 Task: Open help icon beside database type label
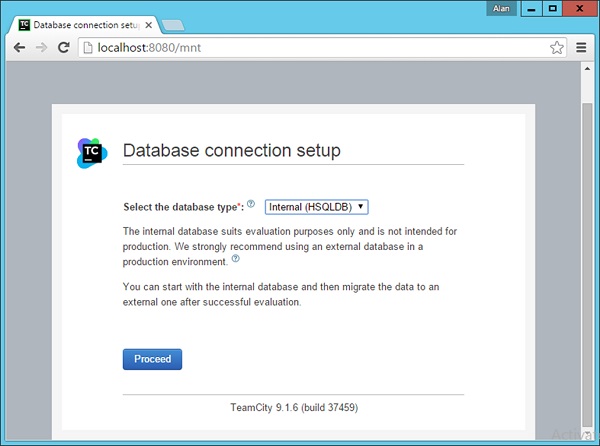point(251,205)
